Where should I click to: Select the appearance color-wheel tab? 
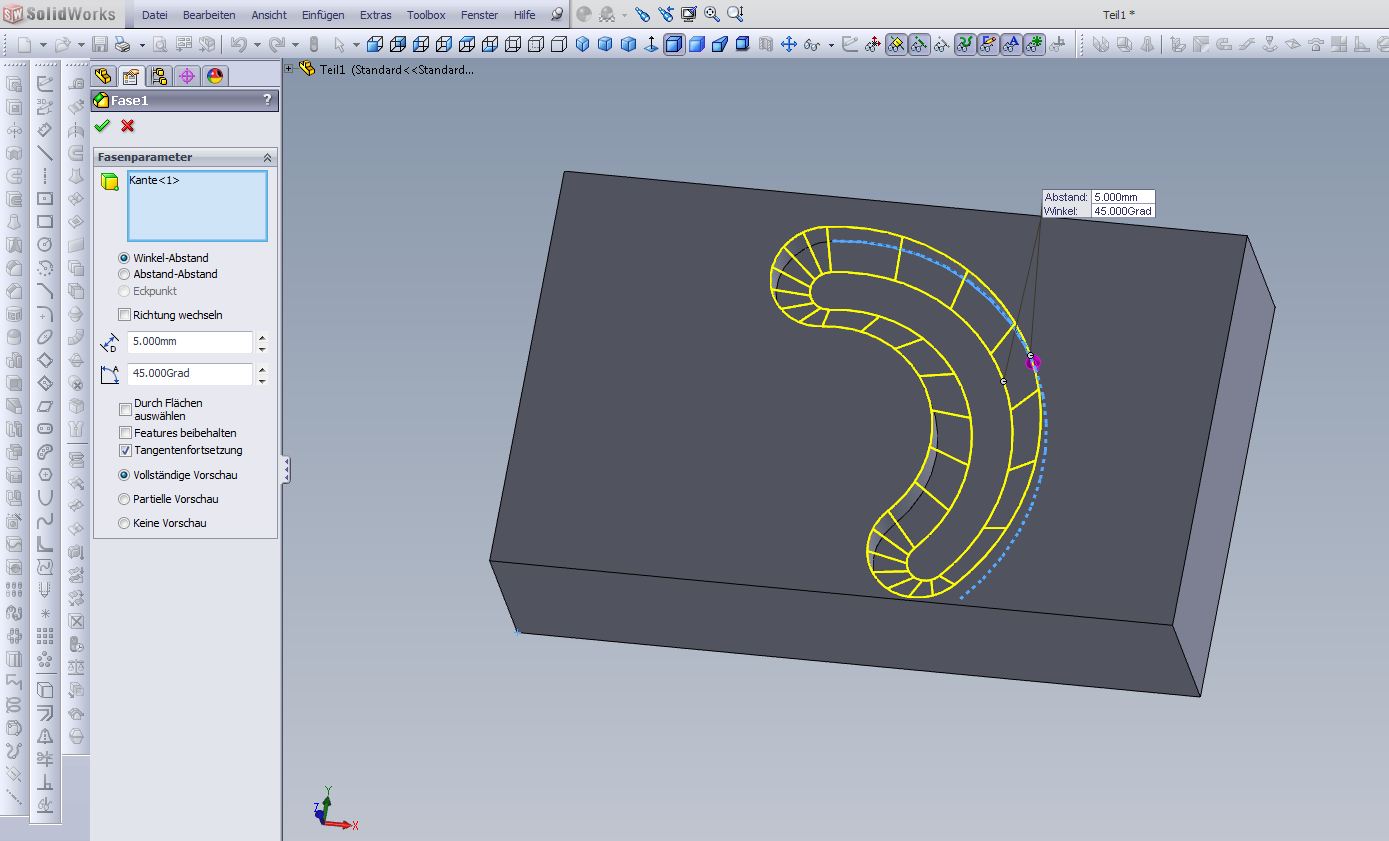coord(215,77)
